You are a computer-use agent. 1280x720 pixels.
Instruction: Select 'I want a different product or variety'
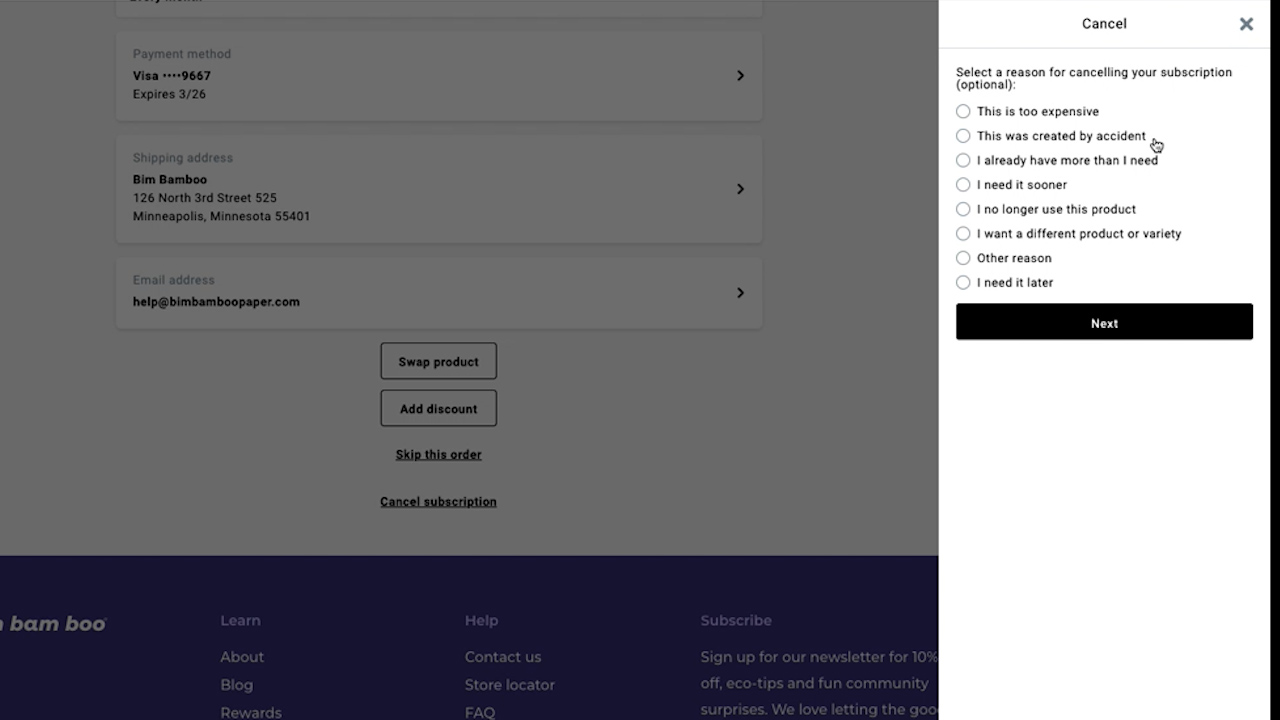[x=963, y=234]
